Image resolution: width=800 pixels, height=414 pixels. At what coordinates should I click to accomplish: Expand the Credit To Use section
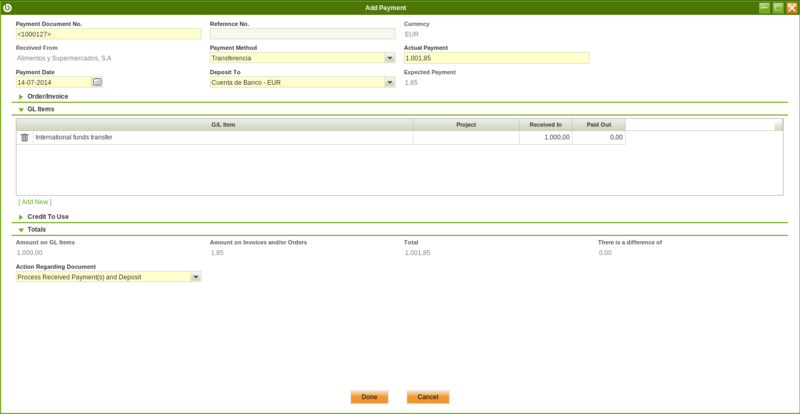21,216
